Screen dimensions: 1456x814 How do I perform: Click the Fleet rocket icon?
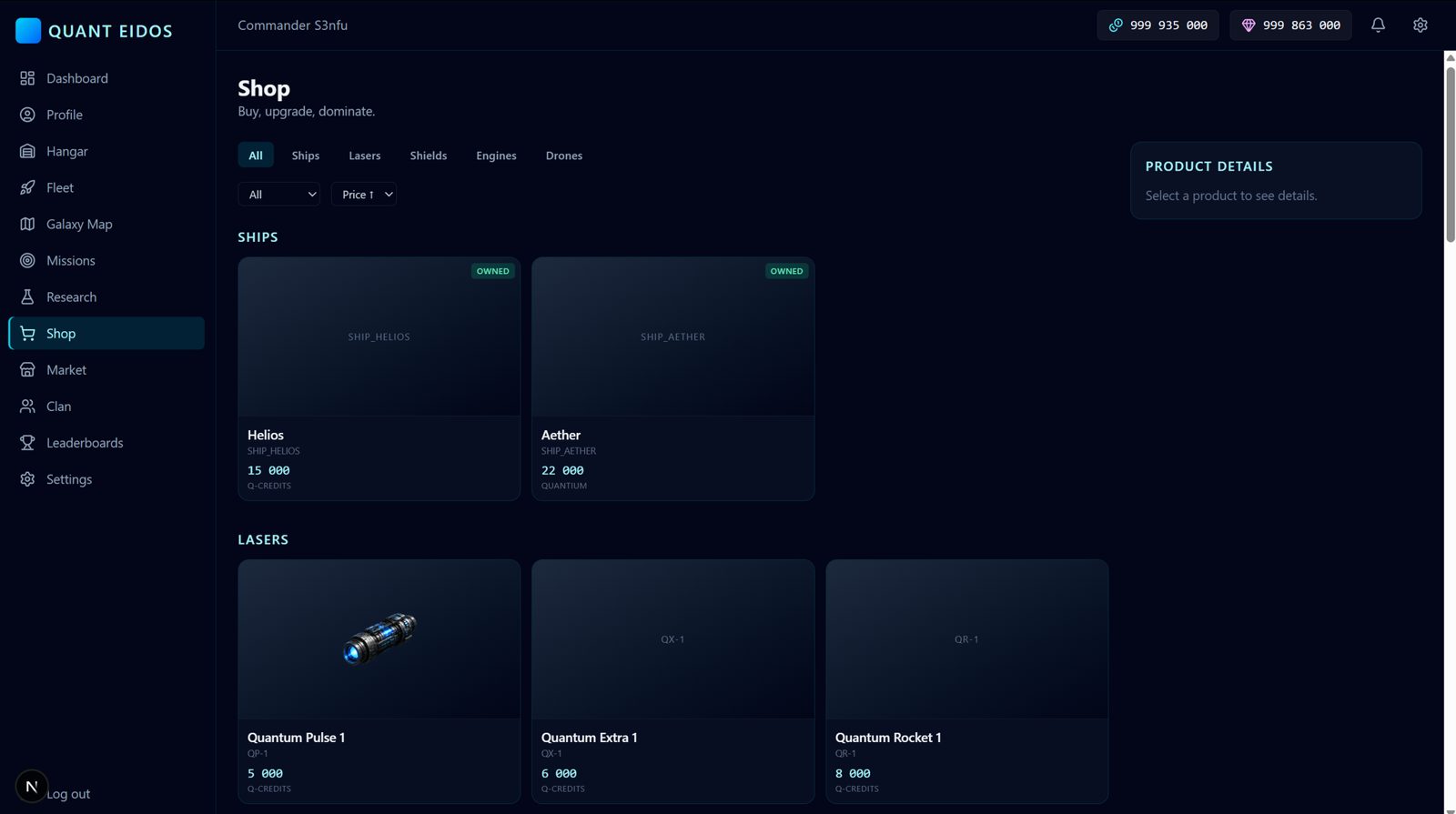pyautogui.click(x=27, y=187)
